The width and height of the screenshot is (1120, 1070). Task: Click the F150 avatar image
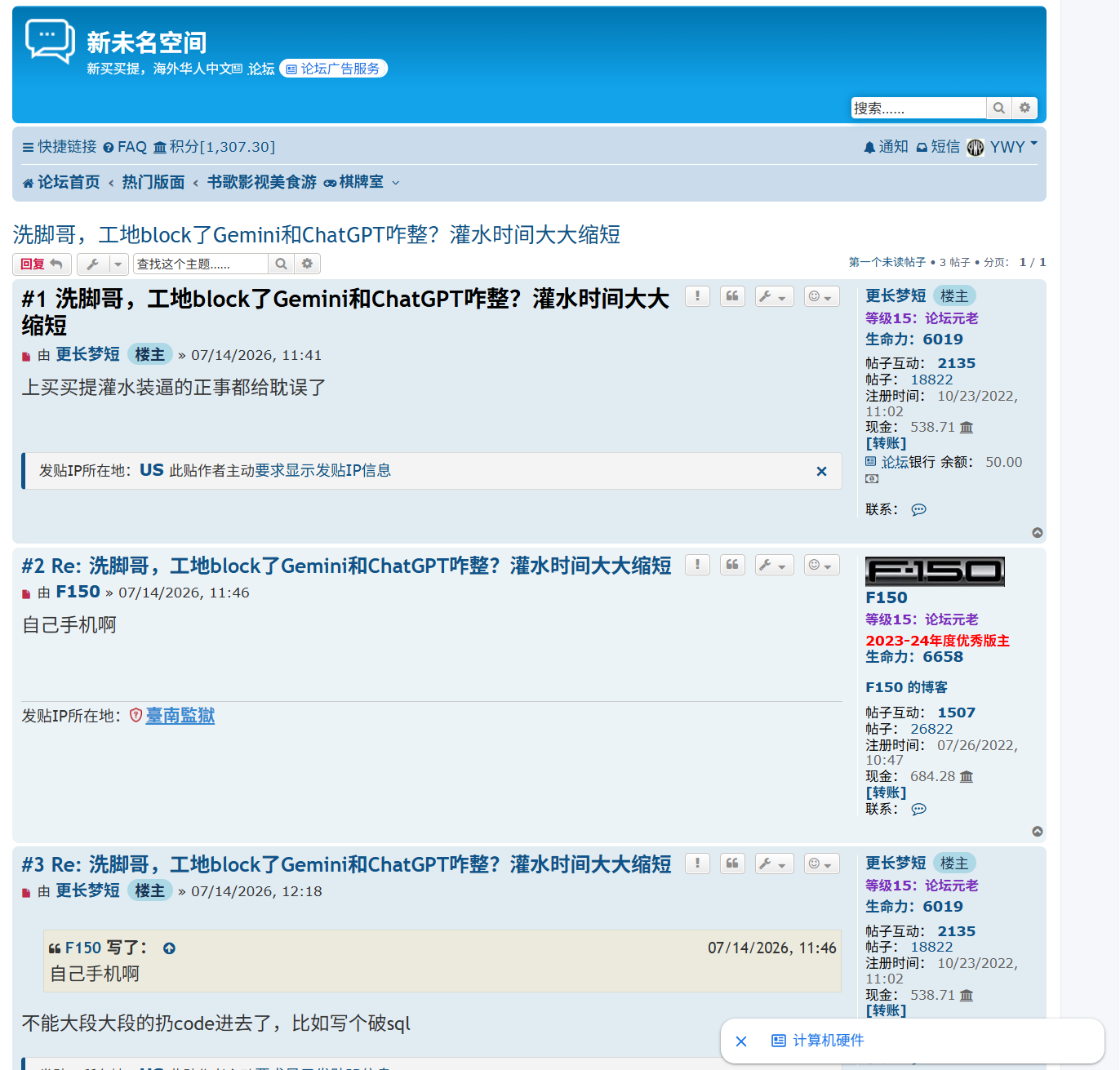pyautogui.click(x=935, y=571)
